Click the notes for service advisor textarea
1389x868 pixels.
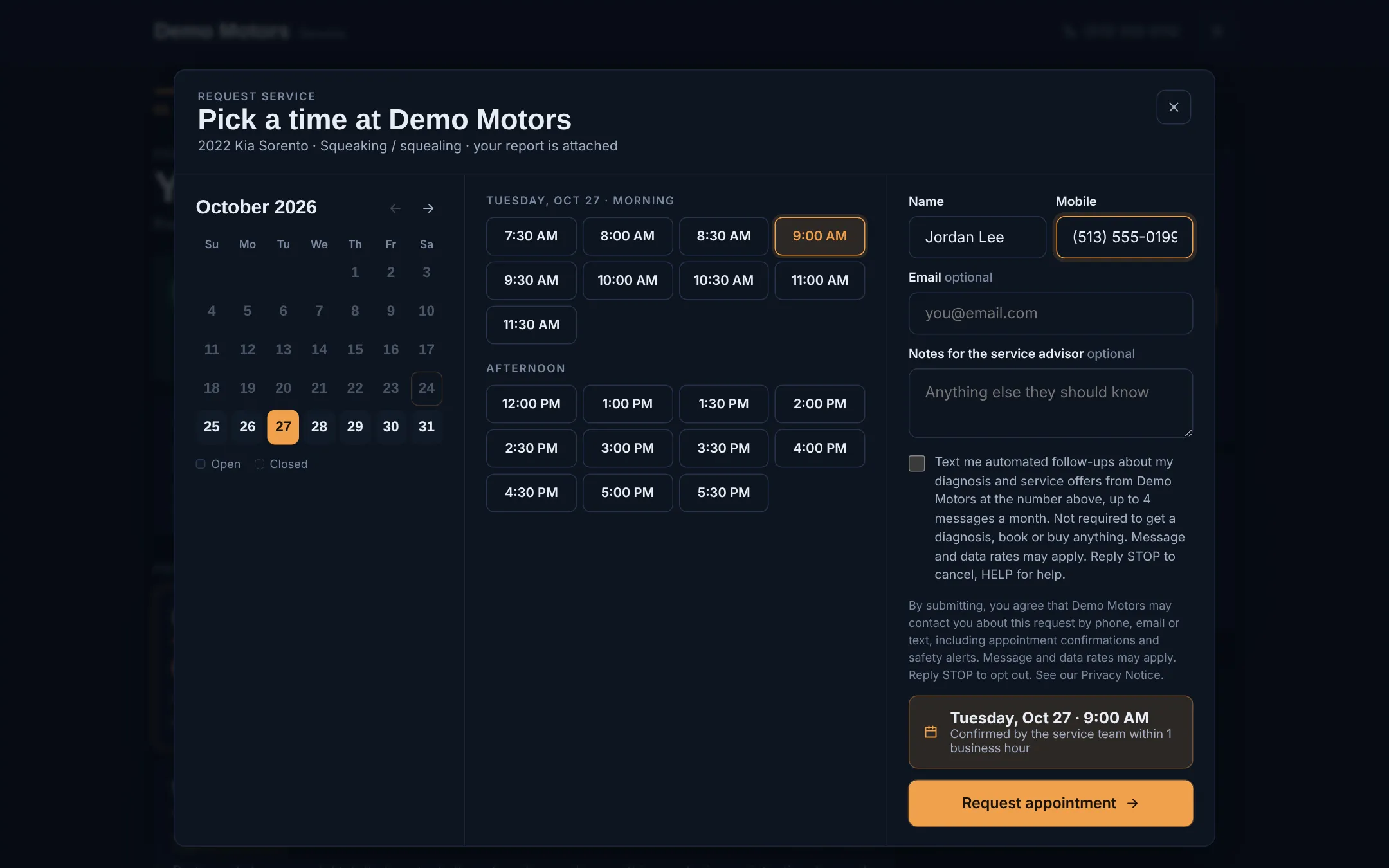1051,403
